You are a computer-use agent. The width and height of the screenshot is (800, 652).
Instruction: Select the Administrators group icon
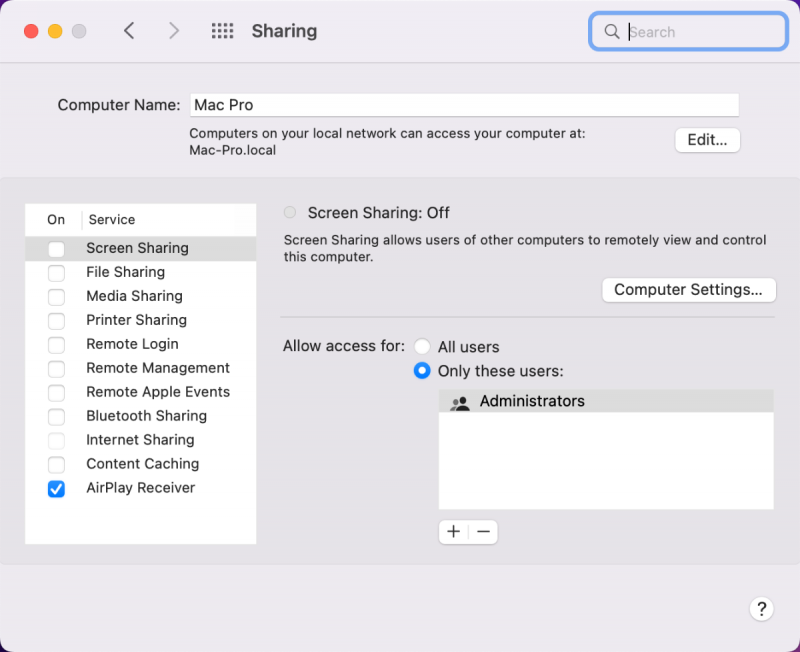(460, 402)
